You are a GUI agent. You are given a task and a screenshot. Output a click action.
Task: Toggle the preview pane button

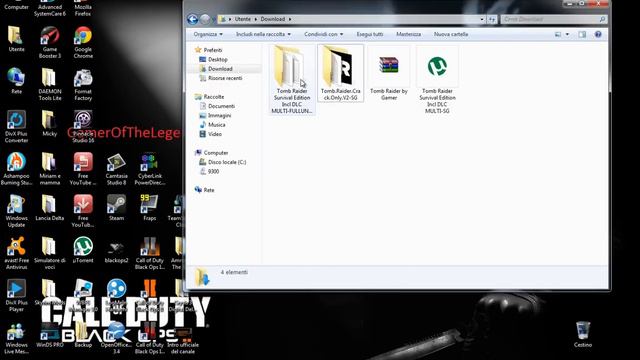(582, 34)
